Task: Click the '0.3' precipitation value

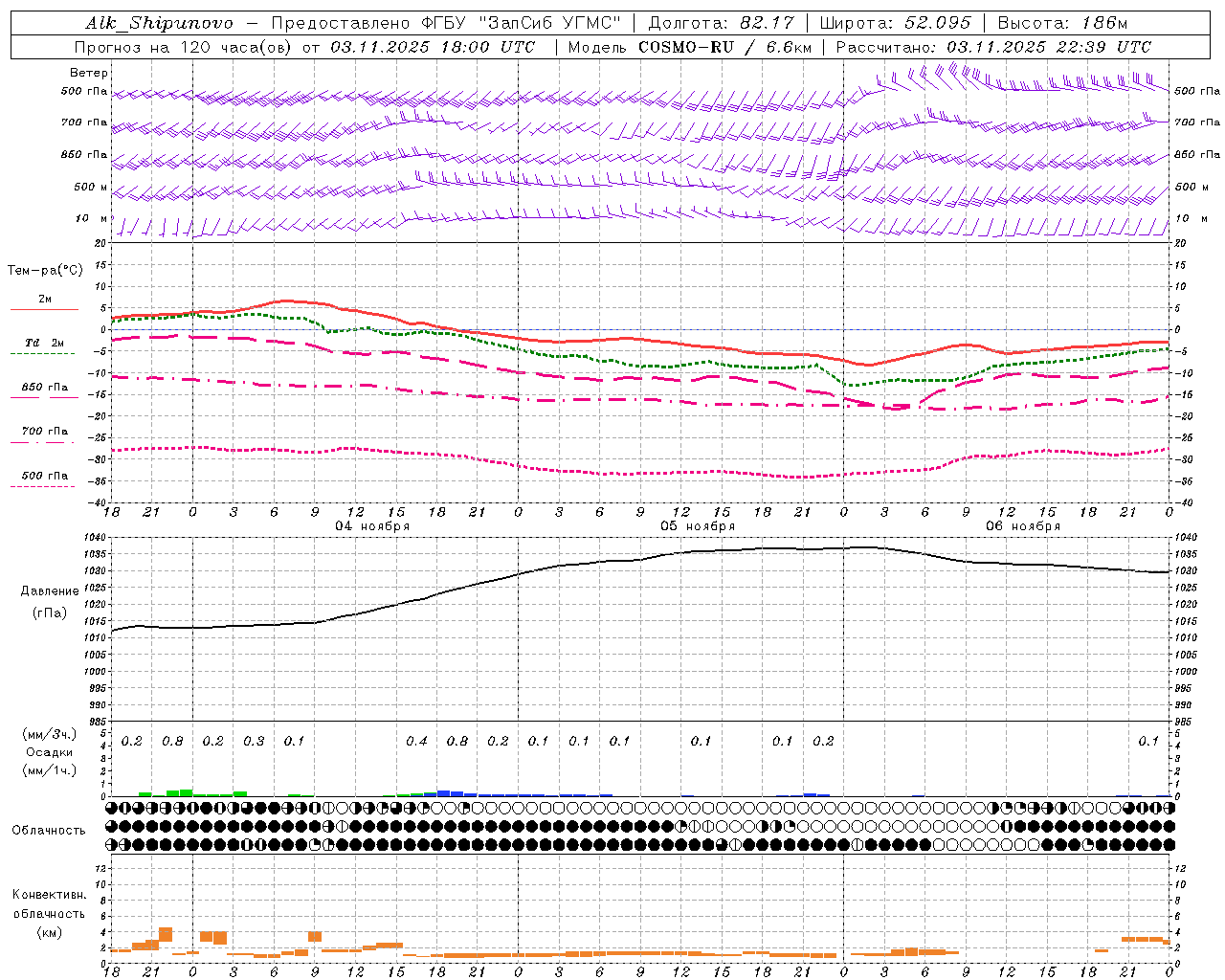Action: coord(254,742)
